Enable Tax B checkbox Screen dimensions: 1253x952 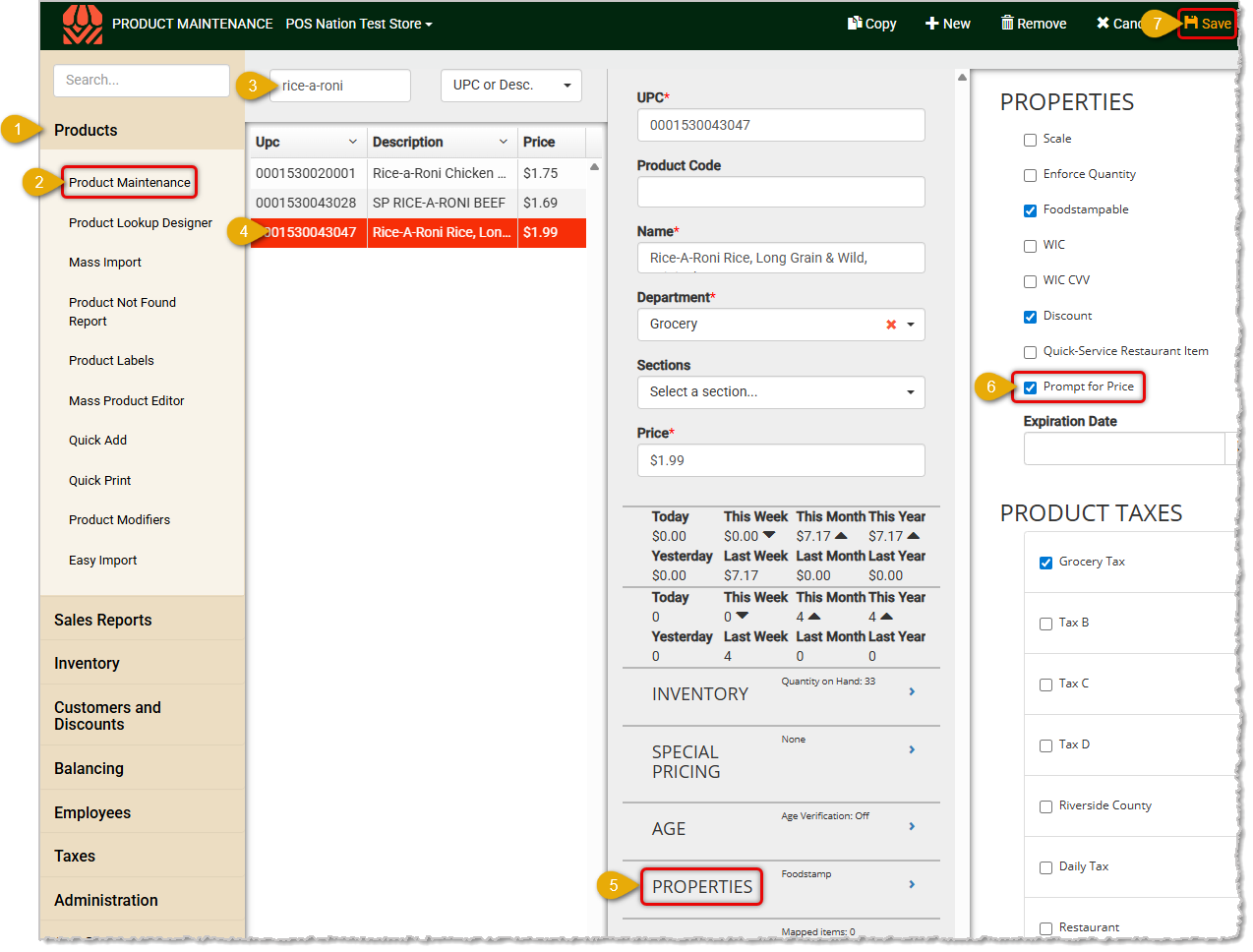[1045, 624]
